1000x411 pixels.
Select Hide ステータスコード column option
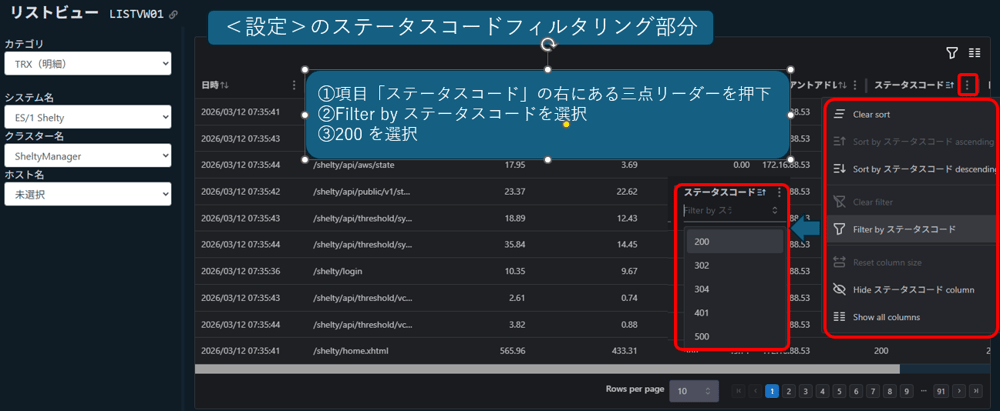[912, 290]
